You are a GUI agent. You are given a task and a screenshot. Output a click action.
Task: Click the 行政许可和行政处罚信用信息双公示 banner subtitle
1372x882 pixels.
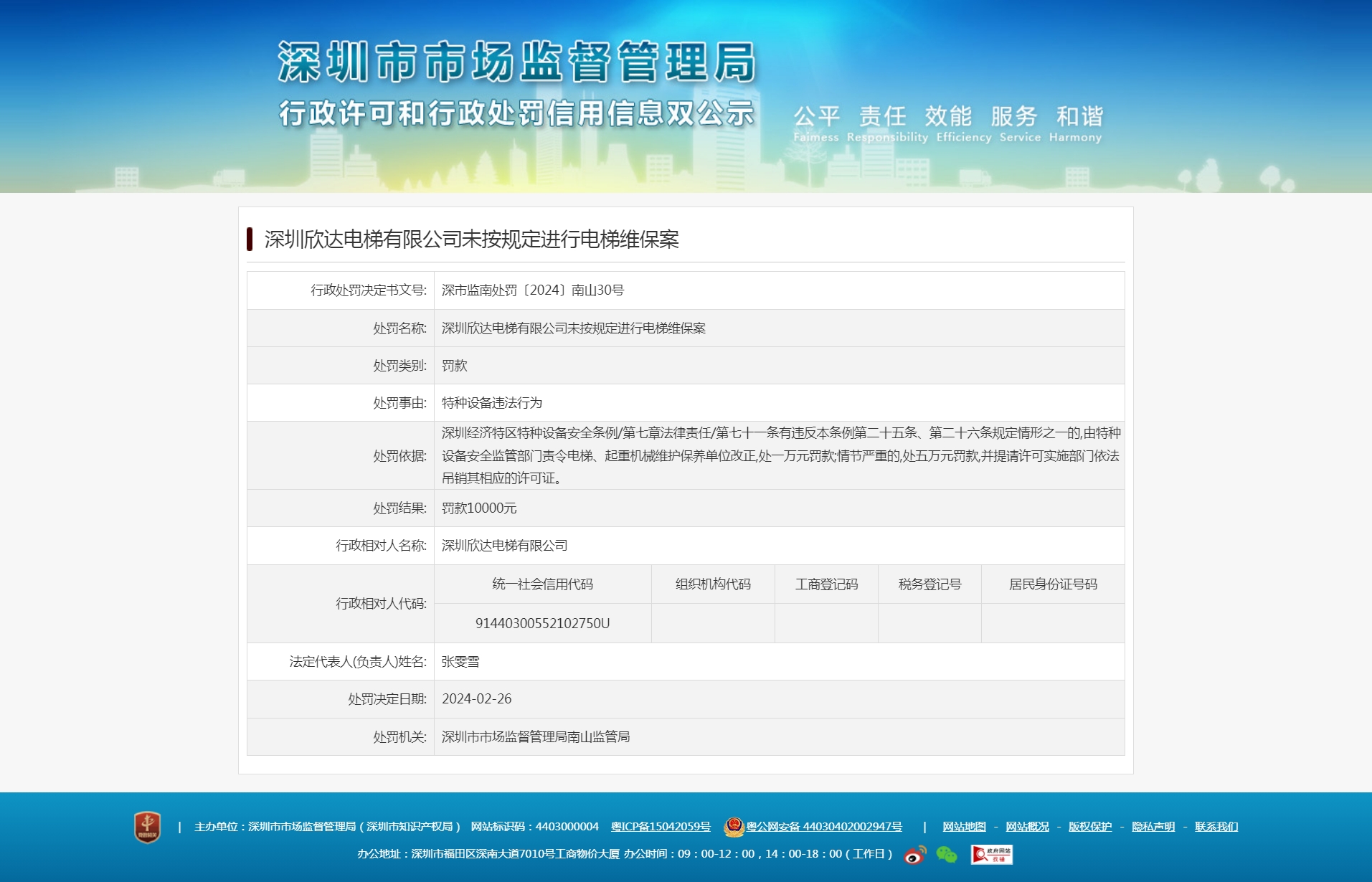pos(516,113)
